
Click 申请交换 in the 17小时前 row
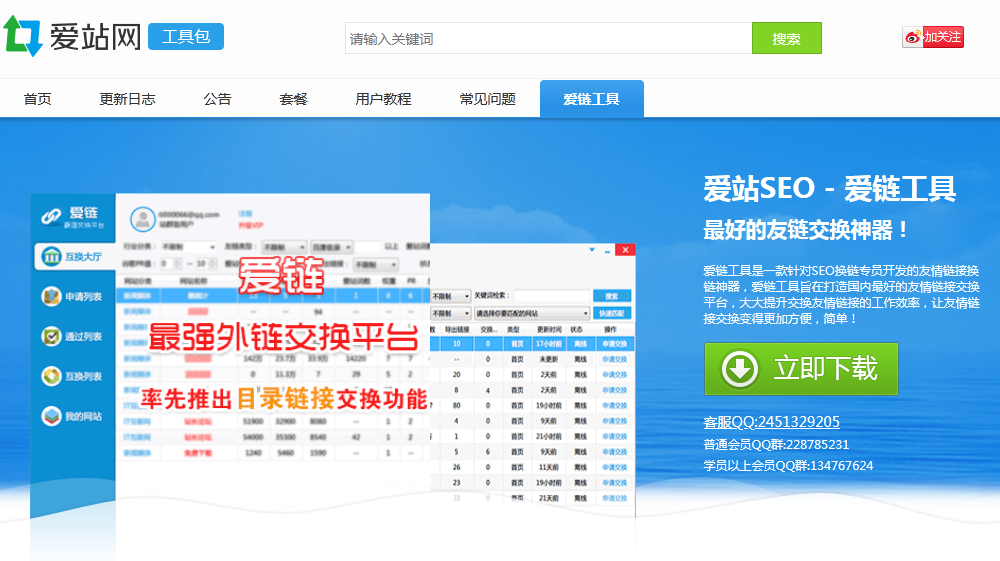click(x=615, y=344)
